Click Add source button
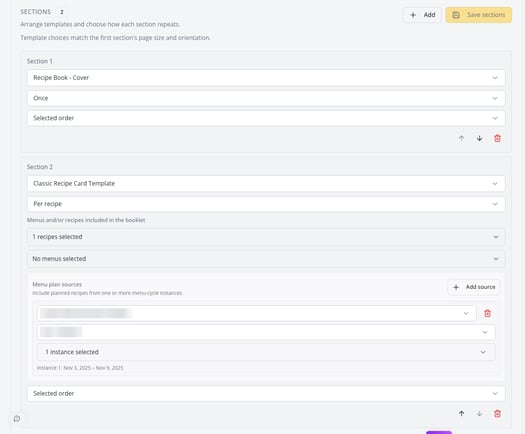Viewport: 525px width, 434px height. (473, 287)
